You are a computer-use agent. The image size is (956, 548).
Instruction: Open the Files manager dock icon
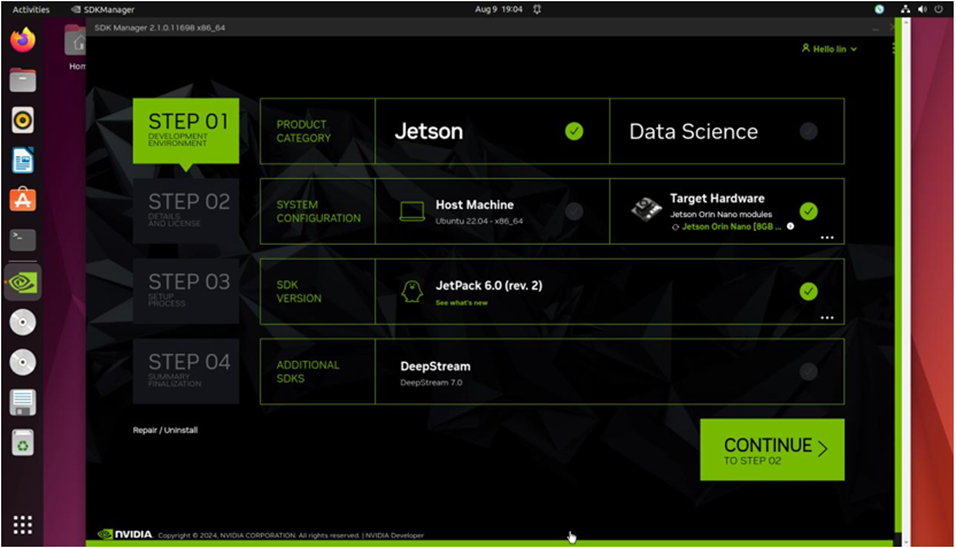click(x=23, y=80)
